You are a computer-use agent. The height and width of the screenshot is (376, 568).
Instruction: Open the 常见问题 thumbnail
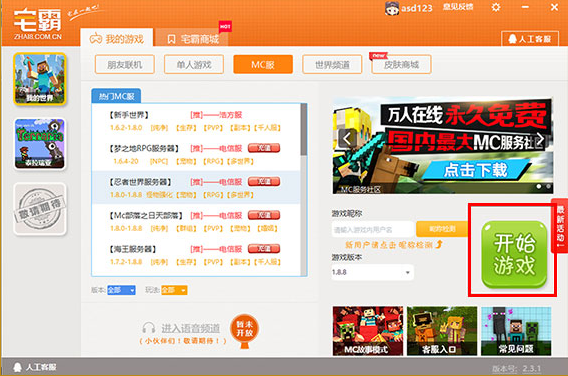coord(516,331)
